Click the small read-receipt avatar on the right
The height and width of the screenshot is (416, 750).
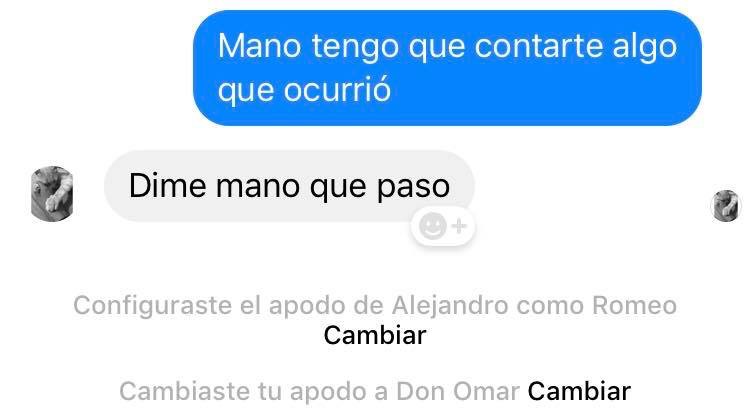click(726, 206)
